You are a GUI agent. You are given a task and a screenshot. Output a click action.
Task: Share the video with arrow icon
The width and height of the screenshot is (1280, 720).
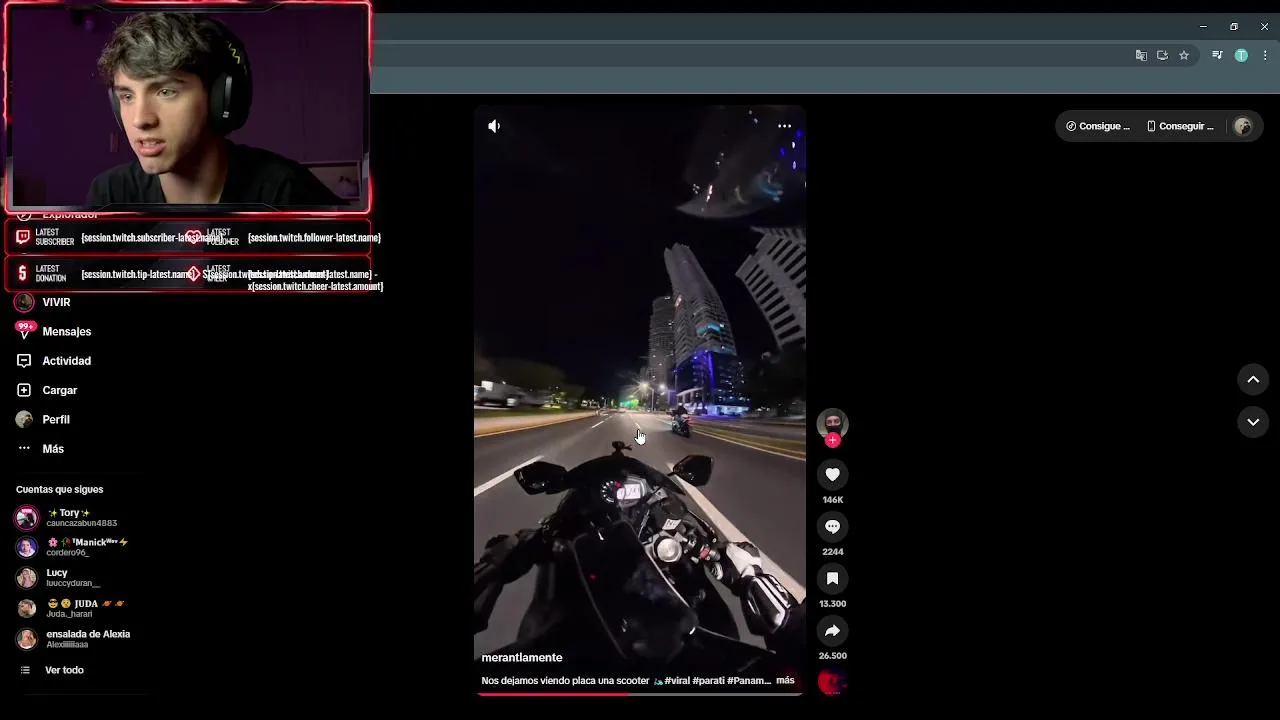(832, 630)
